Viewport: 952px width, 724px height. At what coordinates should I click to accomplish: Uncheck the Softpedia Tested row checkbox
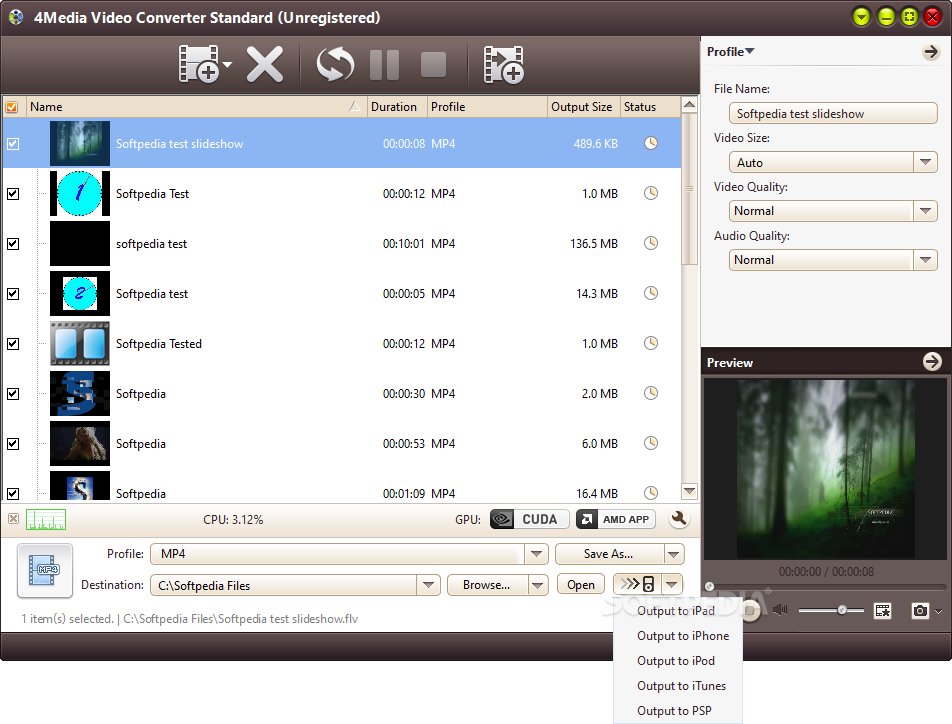(13, 344)
